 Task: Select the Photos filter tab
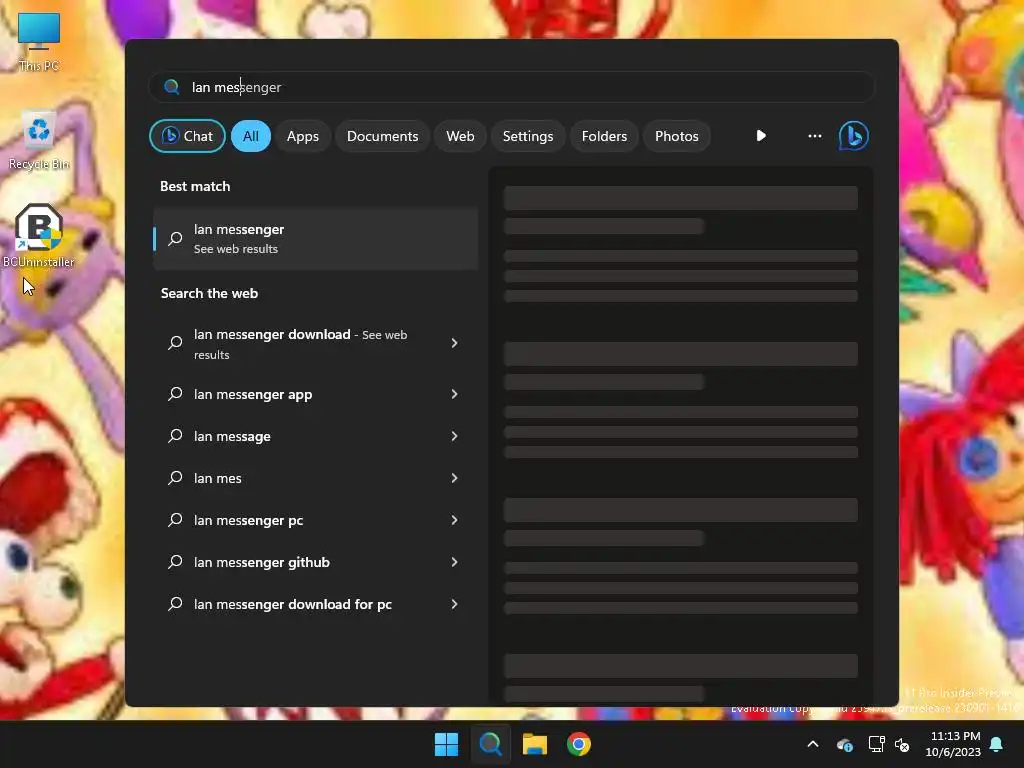677,136
